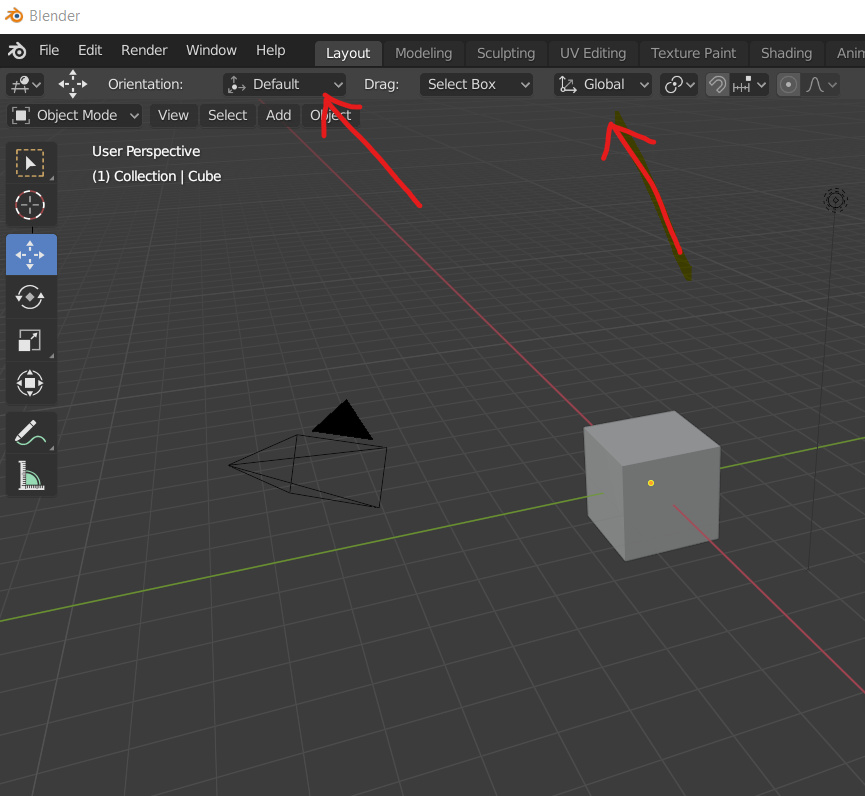Open the Global transform space dropdown
Viewport: 865px width, 796px height.
click(x=602, y=84)
